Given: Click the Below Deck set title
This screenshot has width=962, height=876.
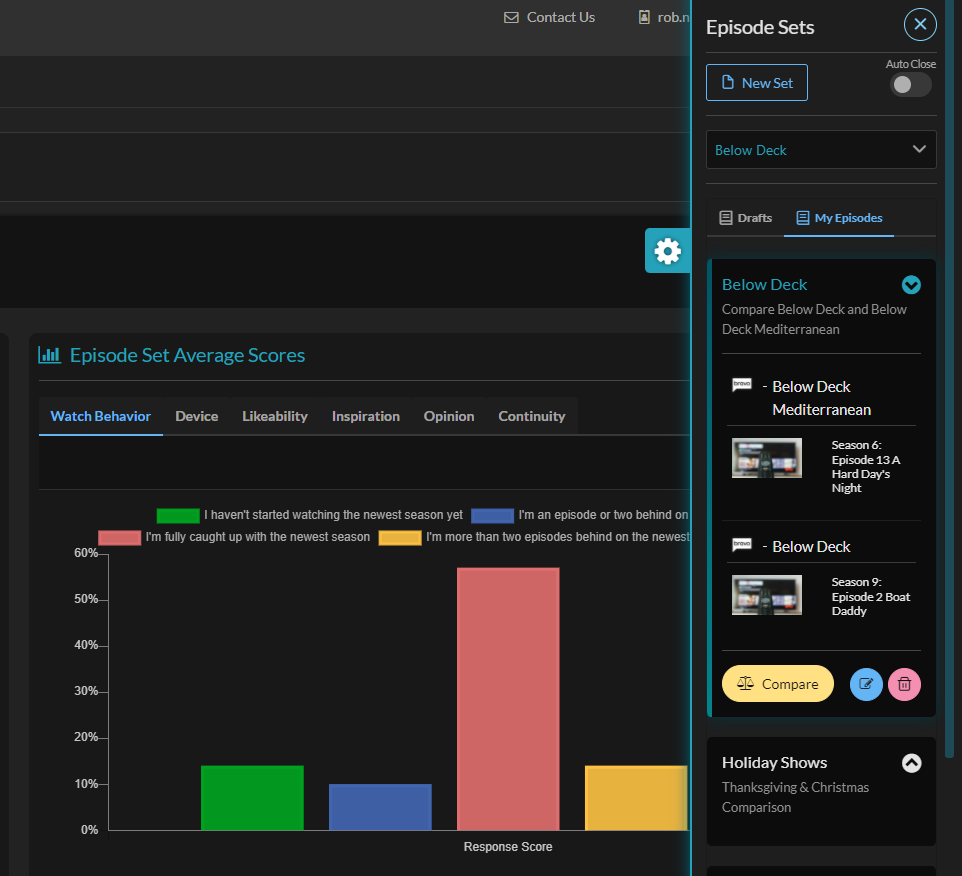Looking at the screenshot, I should [764, 285].
